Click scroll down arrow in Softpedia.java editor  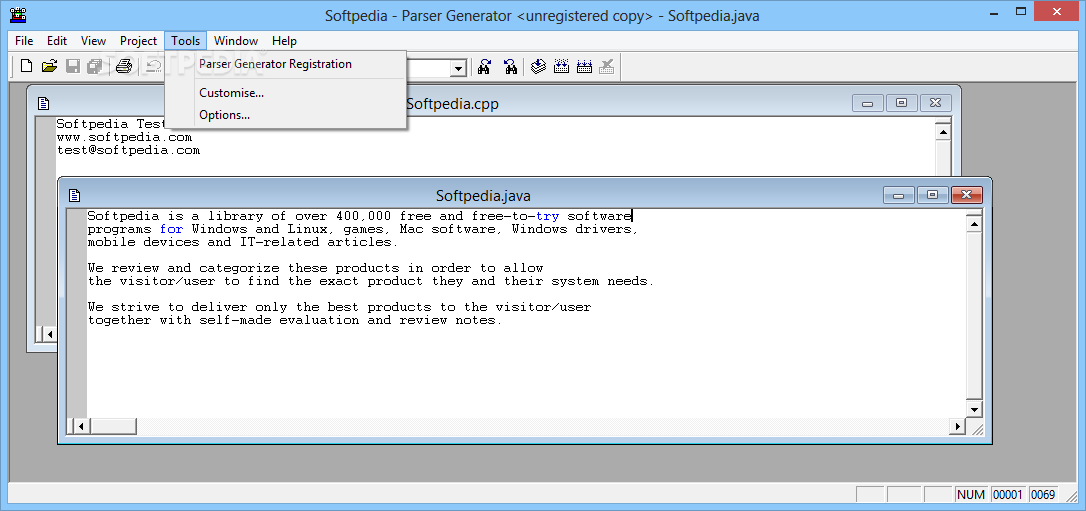point(974,409)
